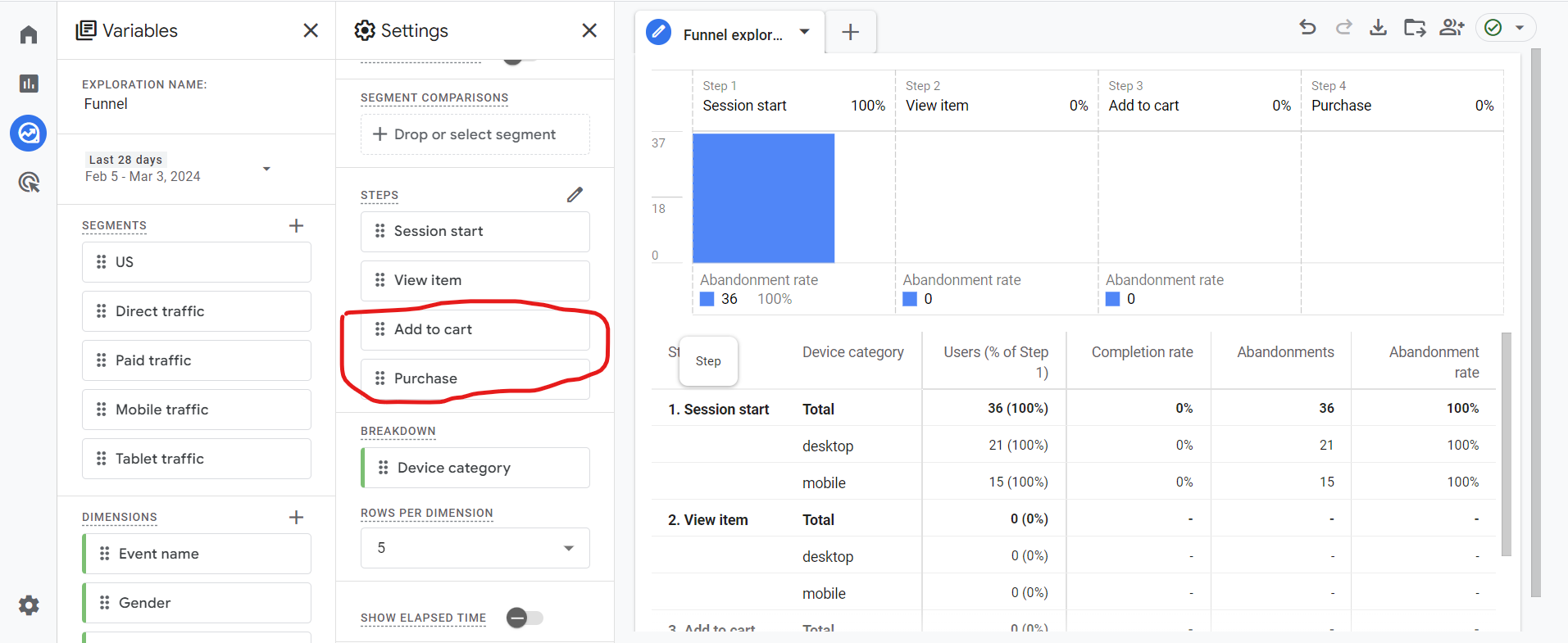Viewport: 1568px width, 643px height.
Task: Open the date range dropdown
Action: click(x=266, y=169)
